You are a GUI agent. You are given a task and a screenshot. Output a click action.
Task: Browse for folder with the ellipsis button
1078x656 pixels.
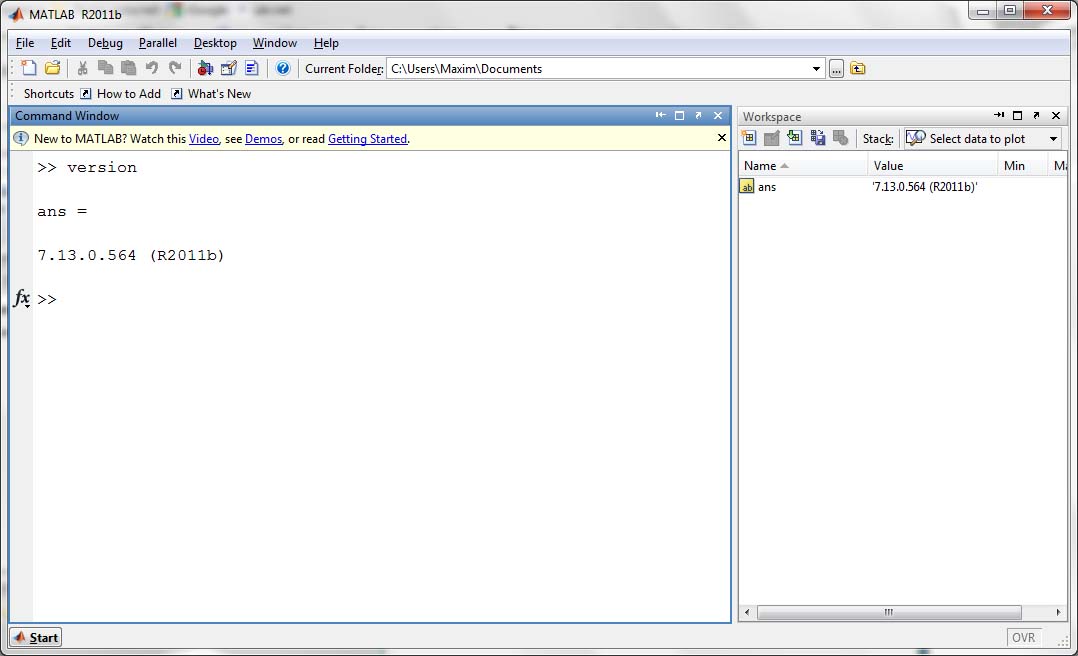pos(836,69)
